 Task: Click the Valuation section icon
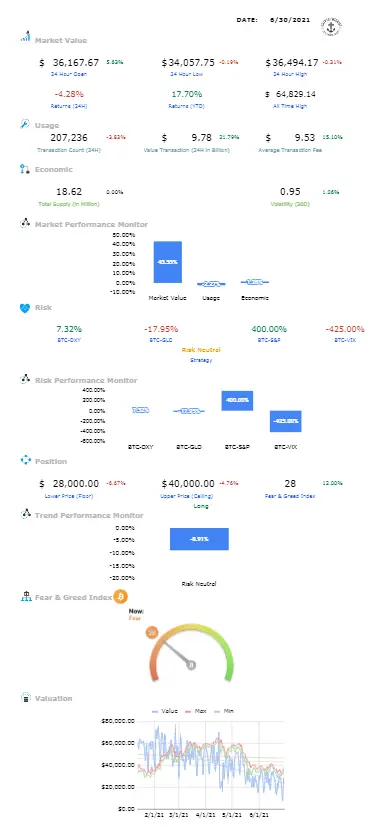point(25,697)
